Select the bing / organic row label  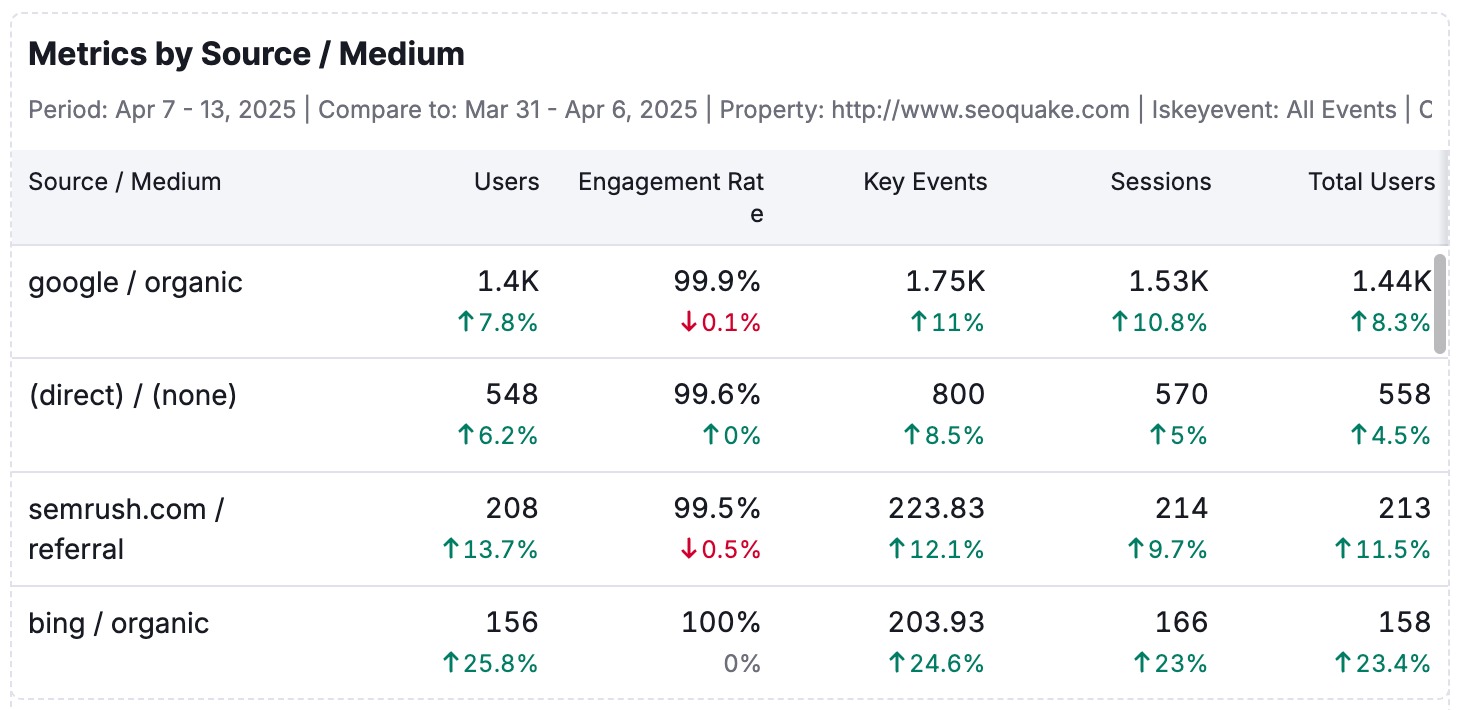coord(118,624)
